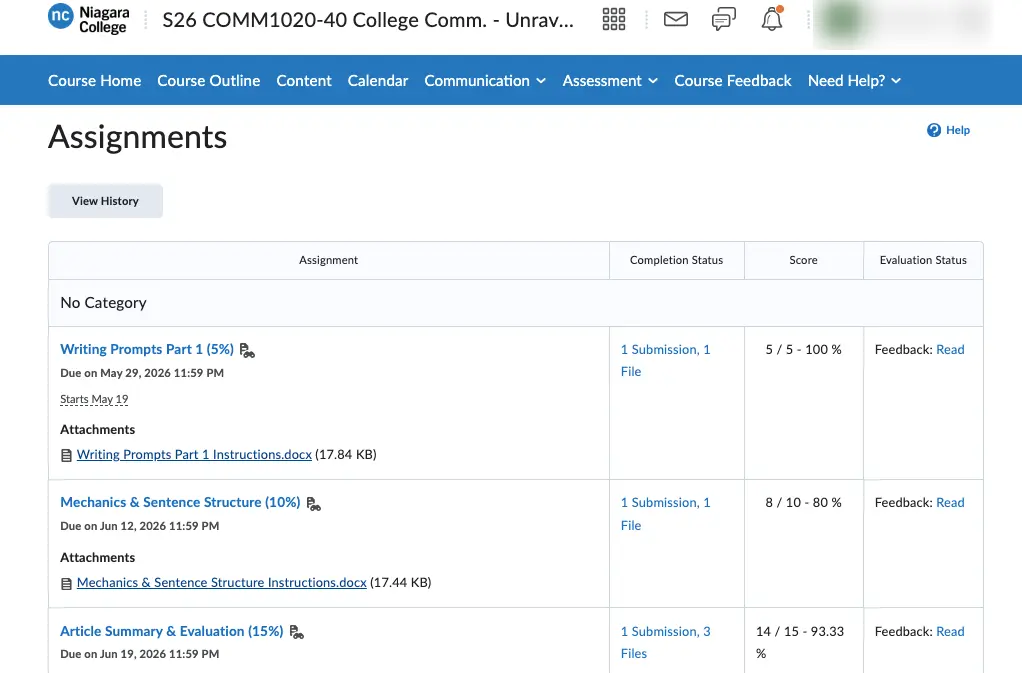Select the 8 / 10 - 80 % score
This screenshot has height=673, width=1022.
(803, 502)
